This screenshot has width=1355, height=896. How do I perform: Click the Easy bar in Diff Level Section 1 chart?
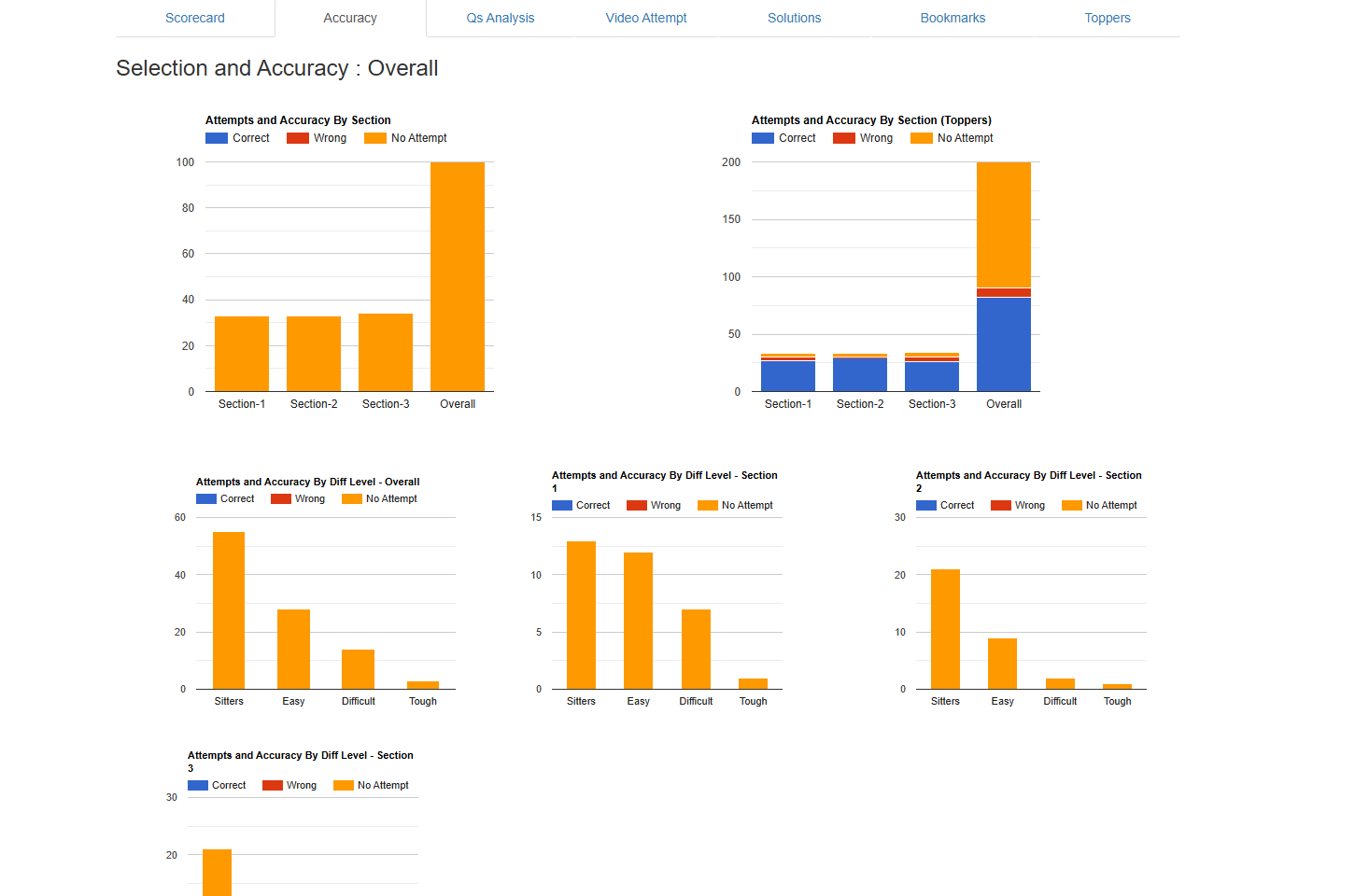point(639,621)
